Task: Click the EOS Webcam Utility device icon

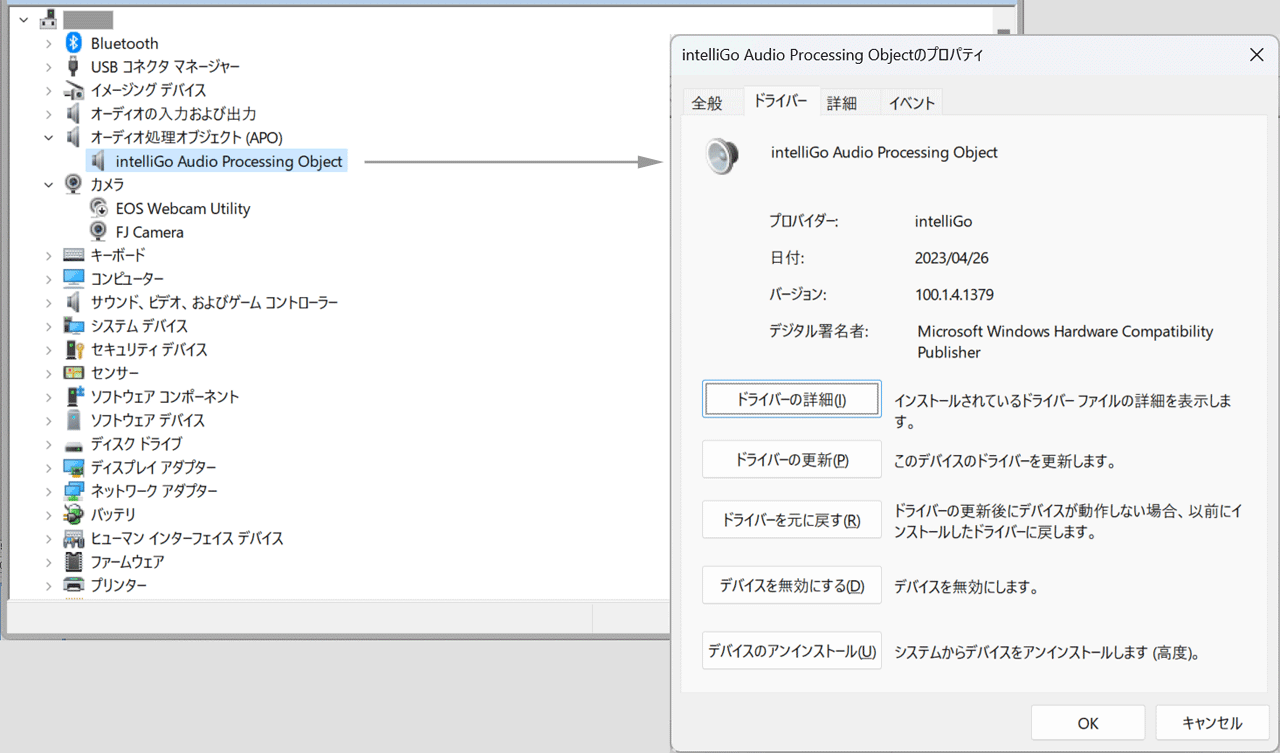Action: 98,208
